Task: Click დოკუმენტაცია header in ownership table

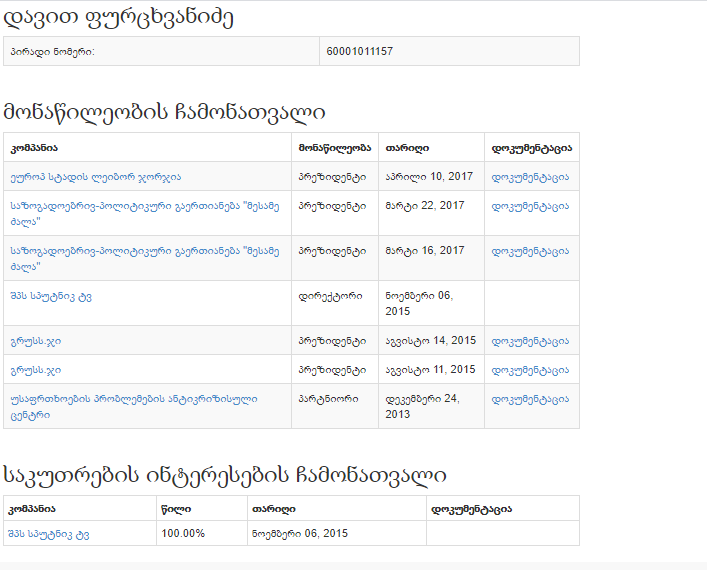Action: tap(472, 509)
